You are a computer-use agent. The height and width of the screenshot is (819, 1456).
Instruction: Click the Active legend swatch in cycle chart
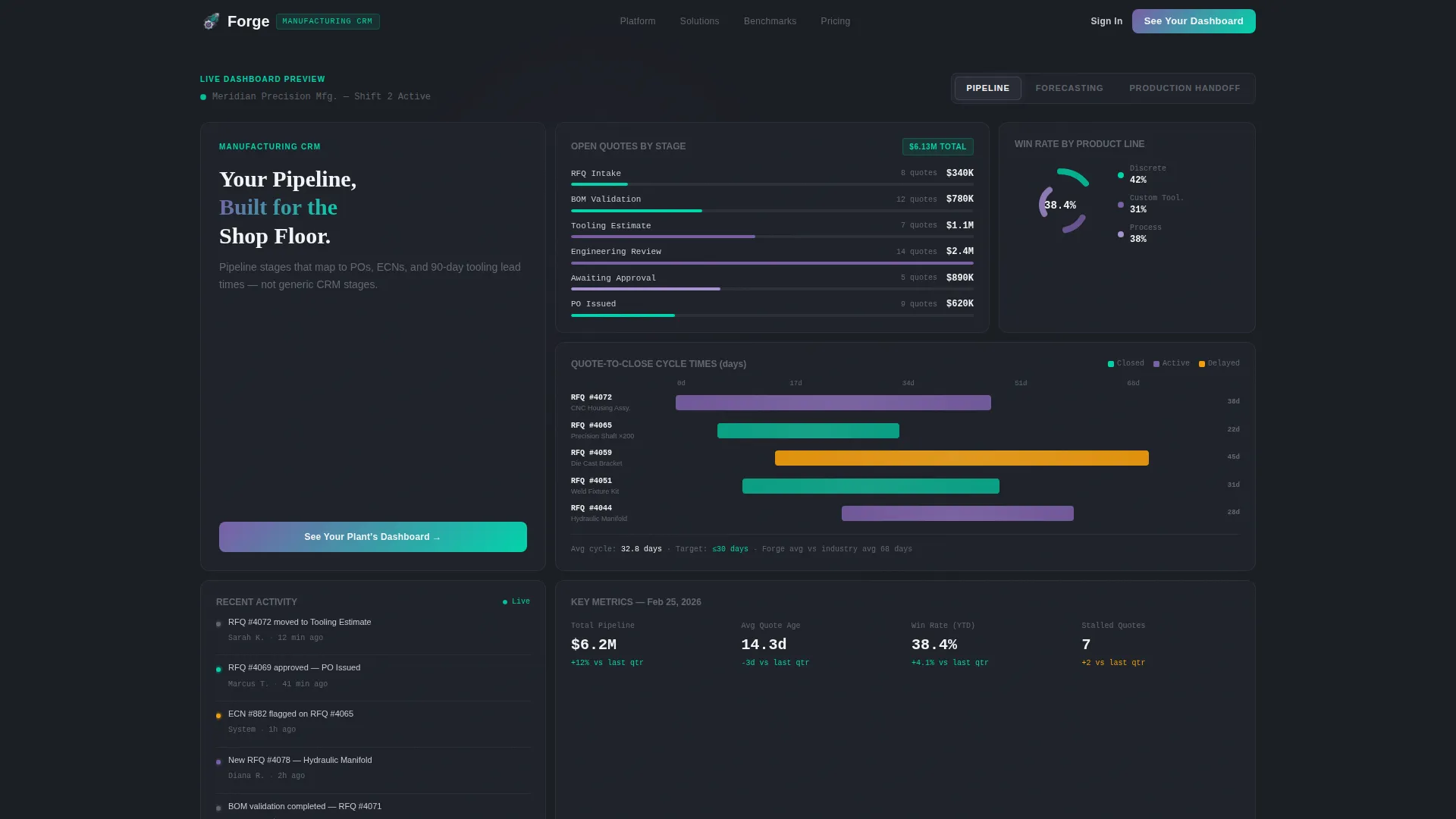[x=1156, y=364]
